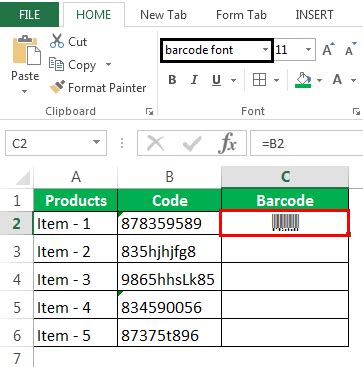Toggle Bold formatting
Image resolution: width=363 pixels, height=367 pixels.
click(172, 80)
